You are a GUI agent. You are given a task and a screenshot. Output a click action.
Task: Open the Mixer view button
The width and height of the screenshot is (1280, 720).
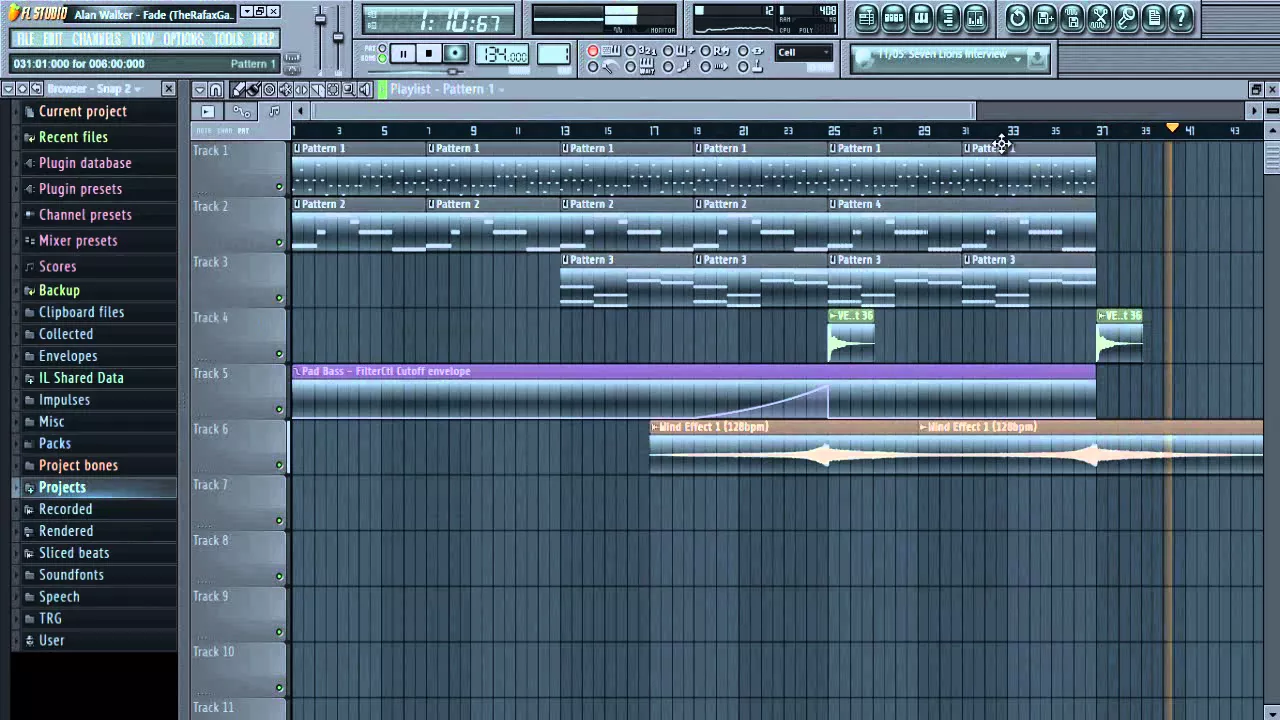click(x=975, y=17)
